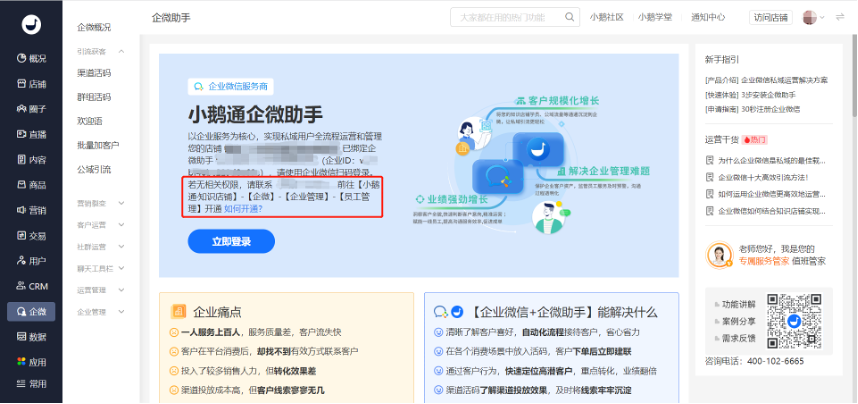Go to 小鹅学堂
Image resolution: width=858 pixels, height=404 pixels.
(655, 18)
